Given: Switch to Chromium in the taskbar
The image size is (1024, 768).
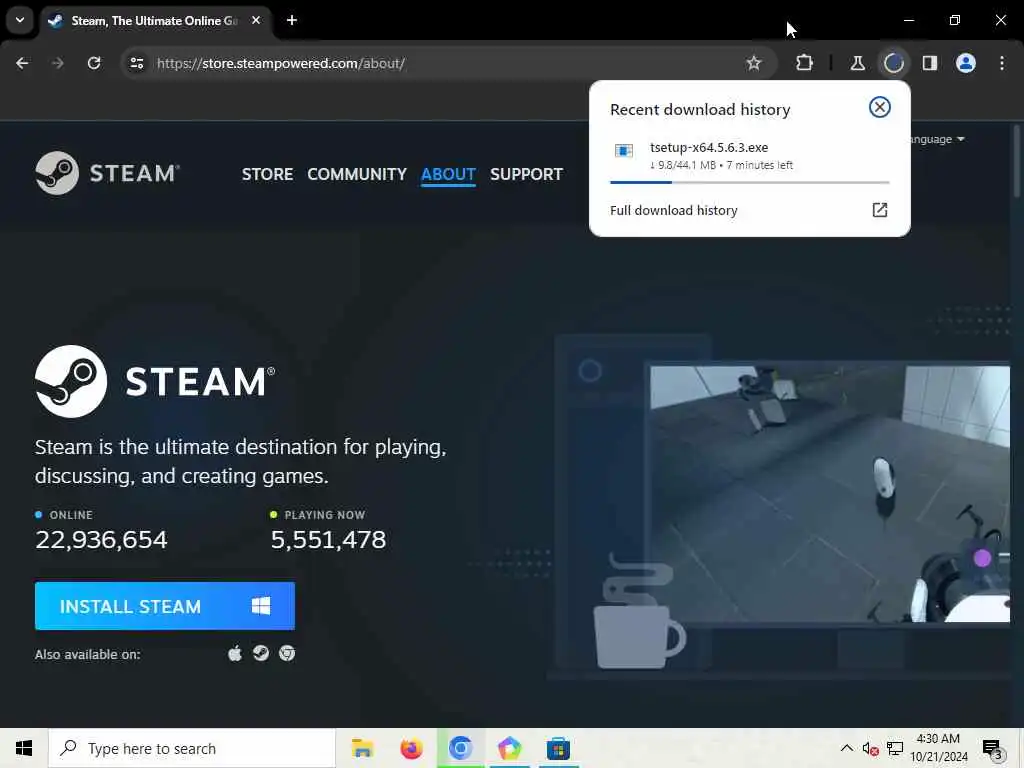Looking at the screenshot, I should point(460,748).
